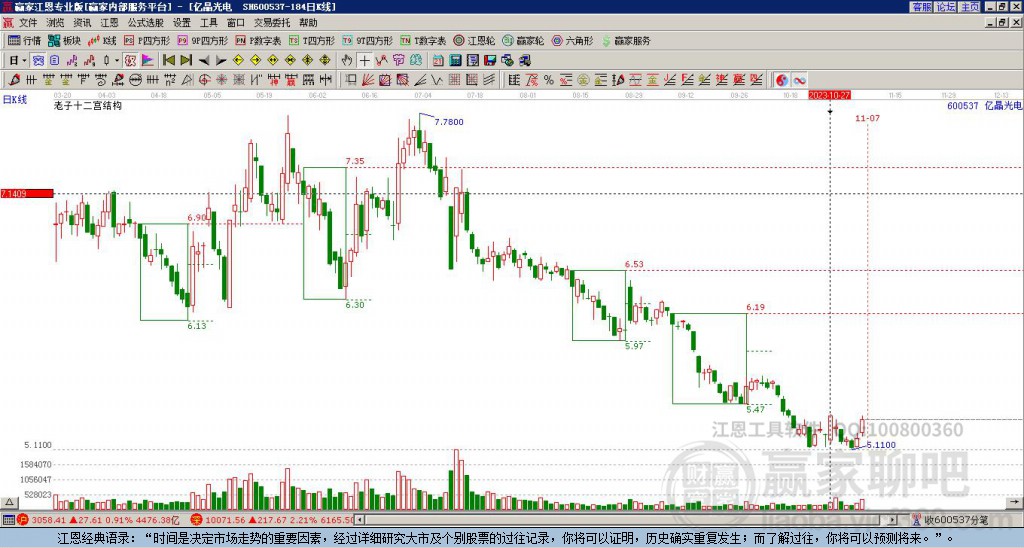Screen dimensions: 1024x548
Task: Open the 行情 quotes view
Action: [x=24, y=40]
